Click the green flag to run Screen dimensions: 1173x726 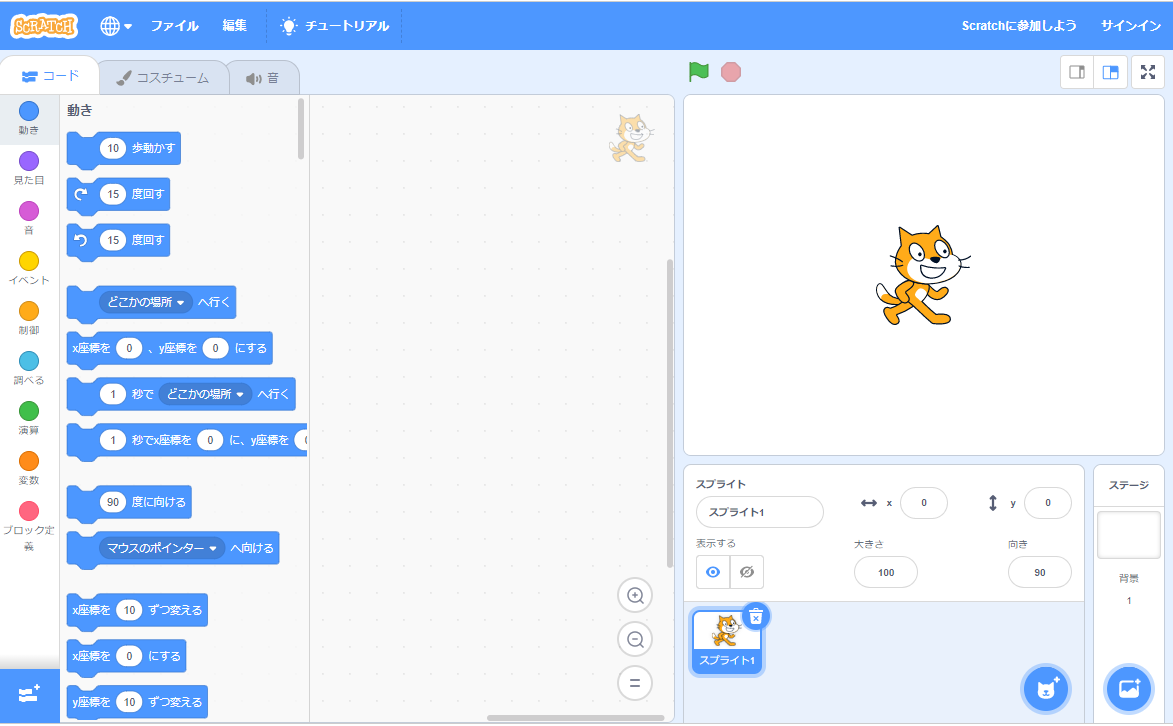tap(699, 72)
